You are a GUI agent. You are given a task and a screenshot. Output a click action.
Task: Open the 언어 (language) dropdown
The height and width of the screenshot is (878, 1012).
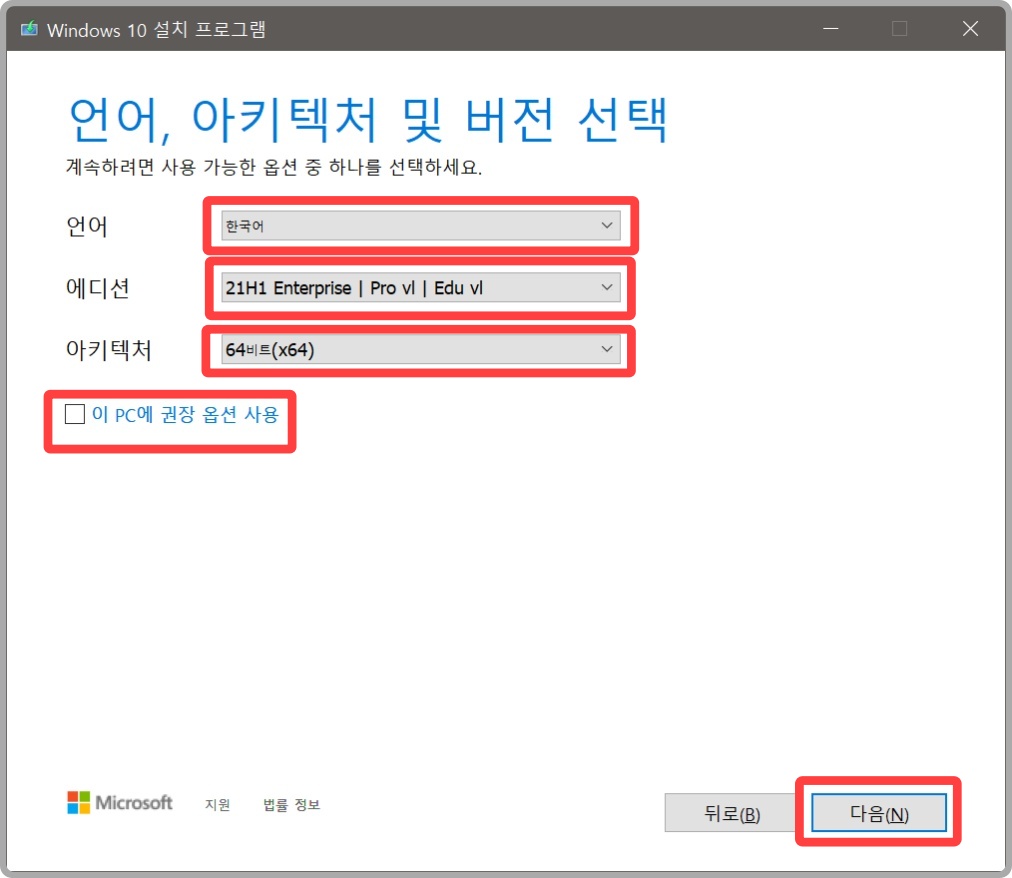[x=420, y=225]
